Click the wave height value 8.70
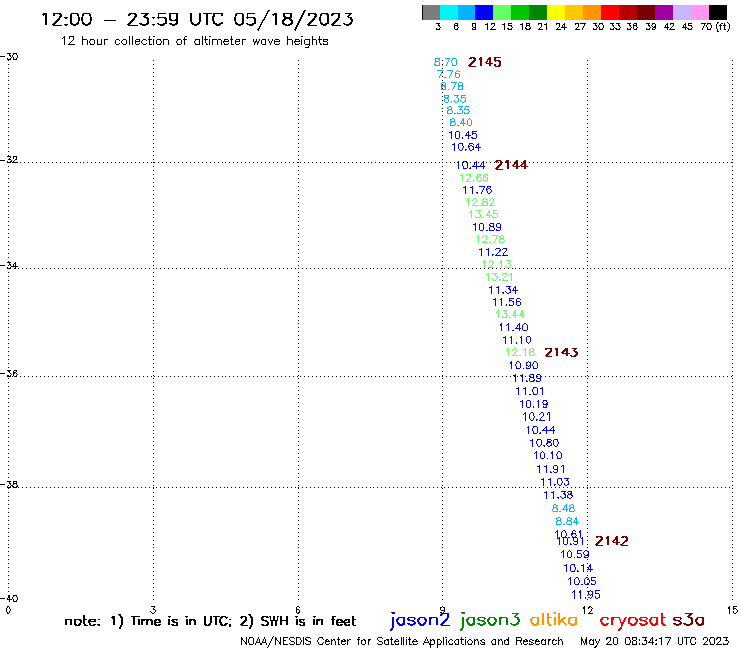The image size is (740, 650). [x=446, y=62]
